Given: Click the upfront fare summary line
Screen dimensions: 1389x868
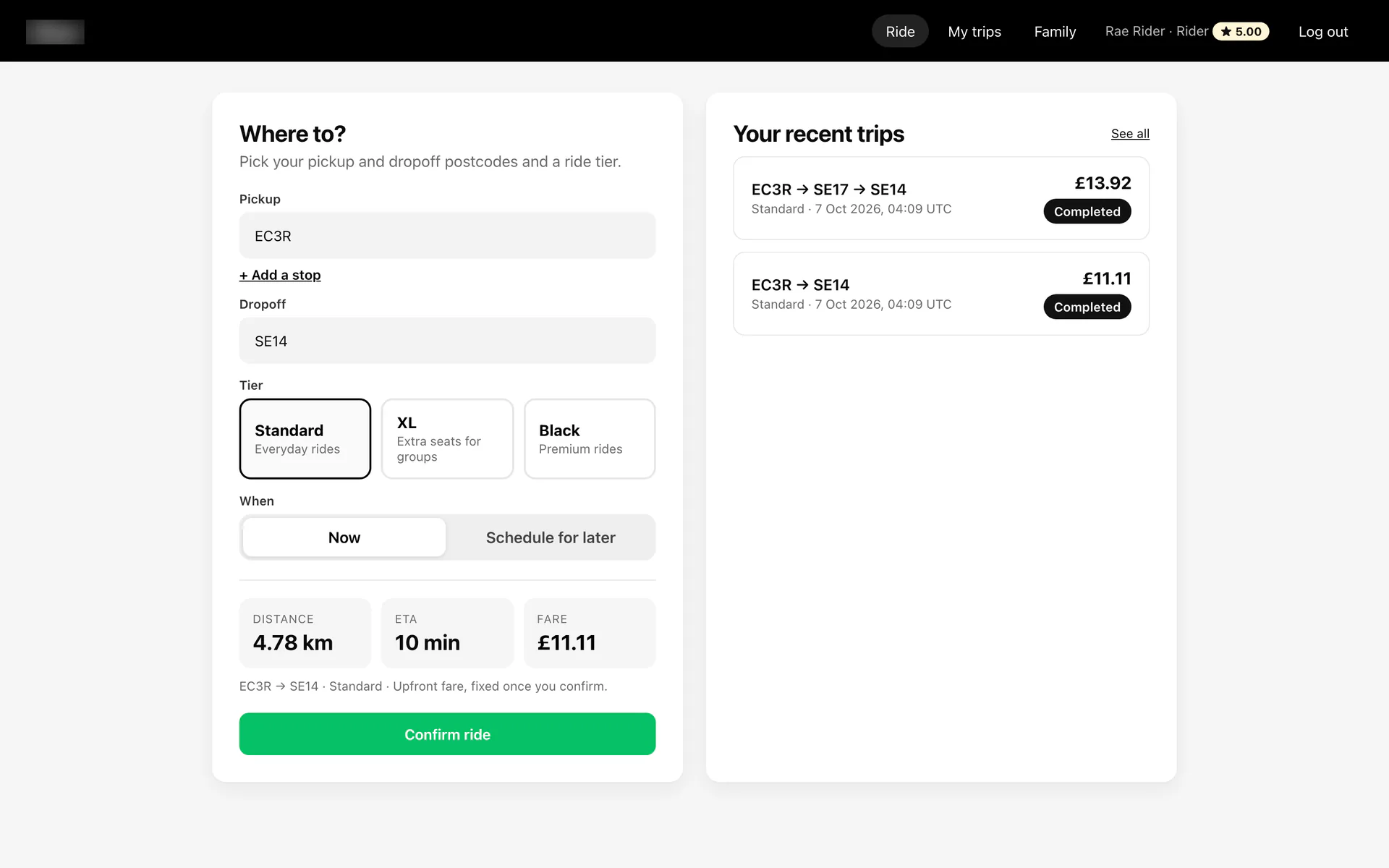Looking at the screenshot, I should point(423,686).
